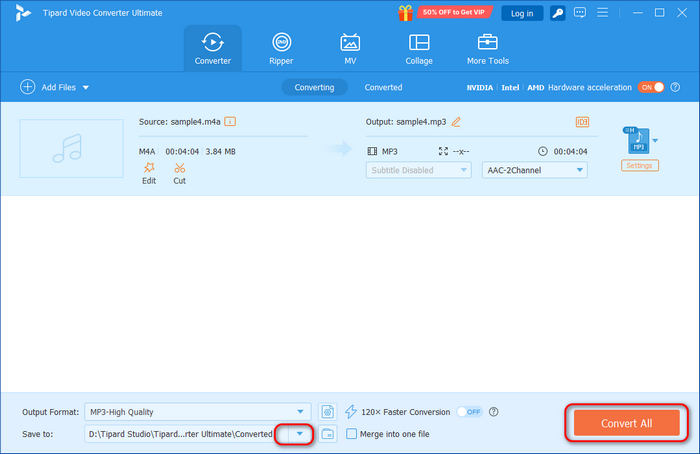This screenshot has width=700, height=454.
Task: Click the gift box promo icon
Action: pos(405,12)
